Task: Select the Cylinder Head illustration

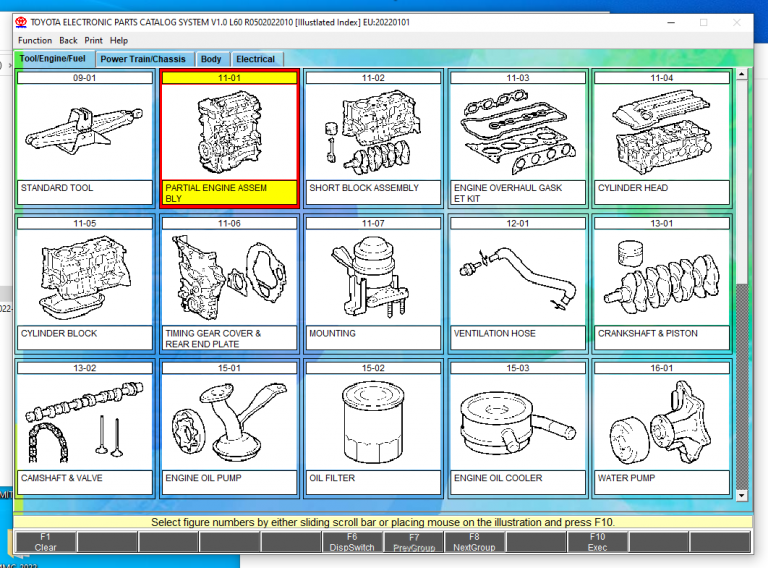Action: [662, 132]
